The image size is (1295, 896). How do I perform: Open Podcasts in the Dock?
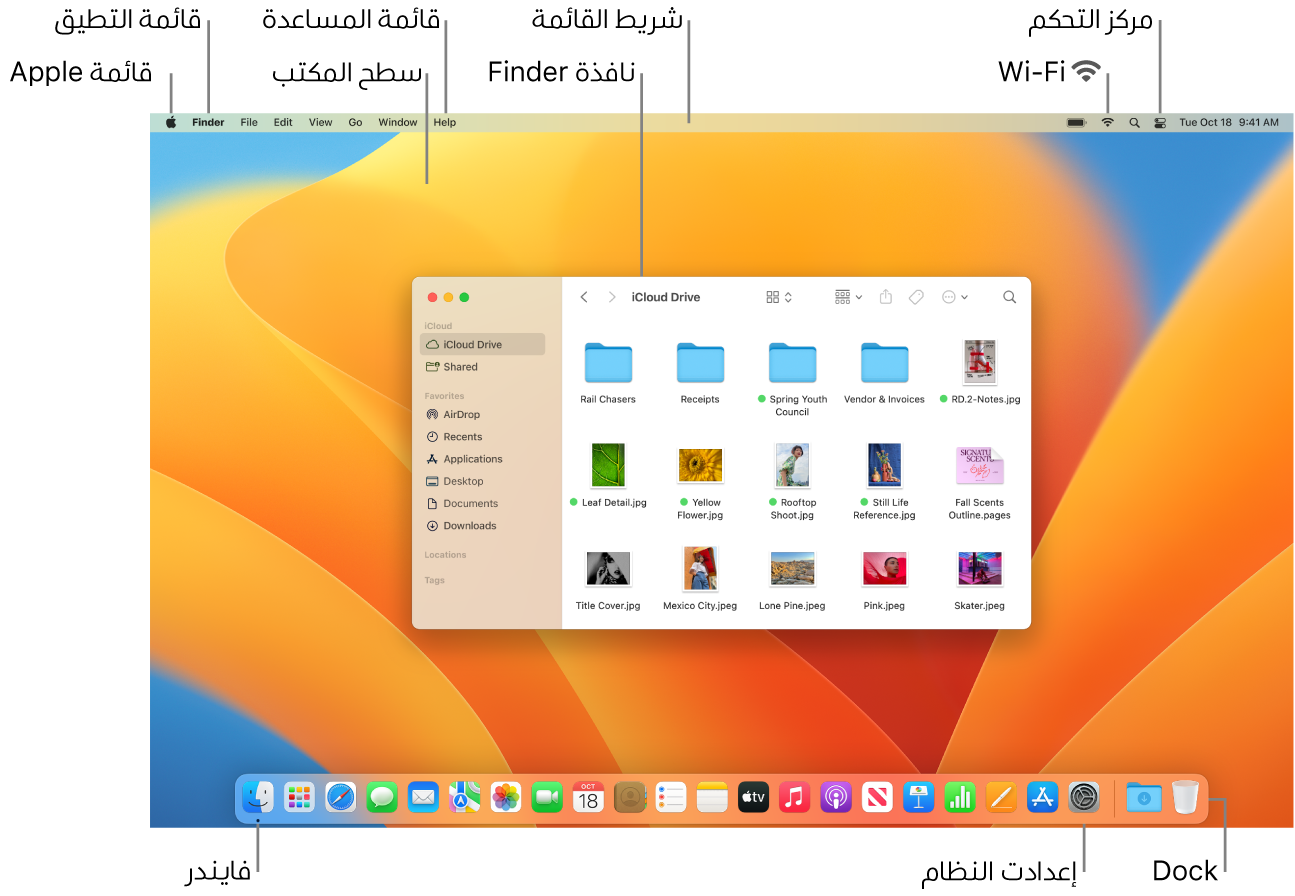click(836, 797)
